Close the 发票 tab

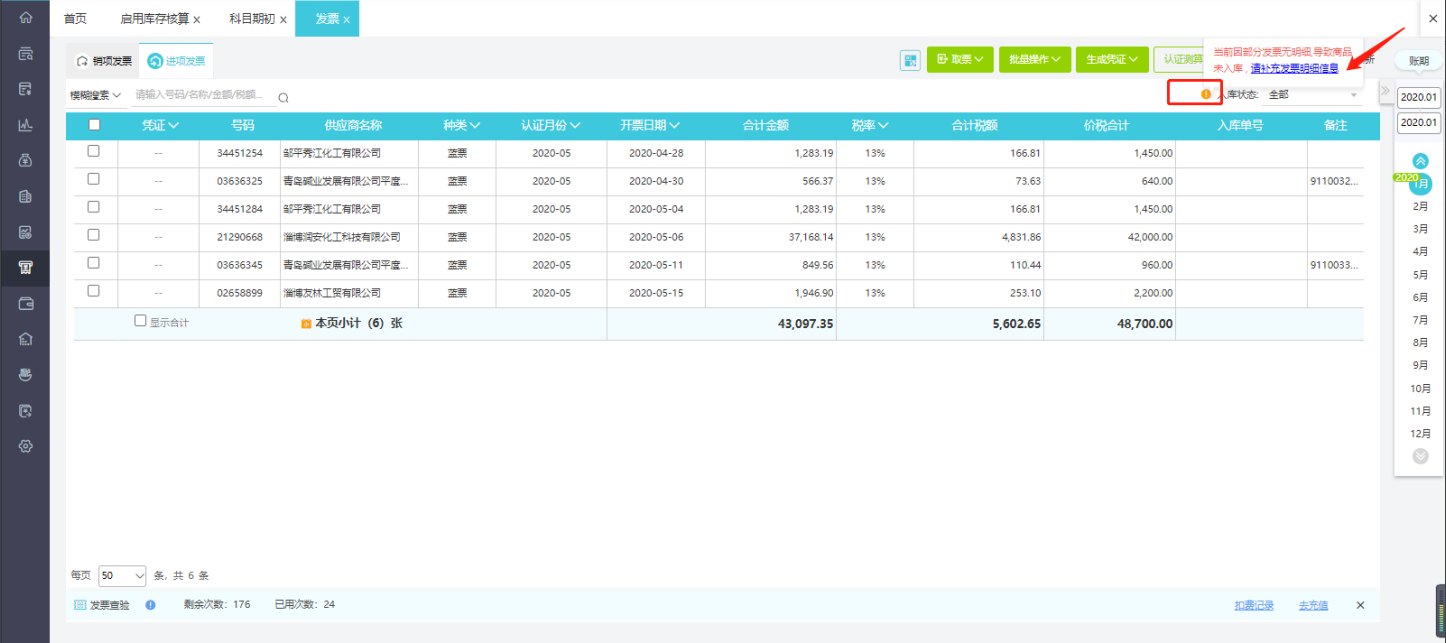(346, 20)
